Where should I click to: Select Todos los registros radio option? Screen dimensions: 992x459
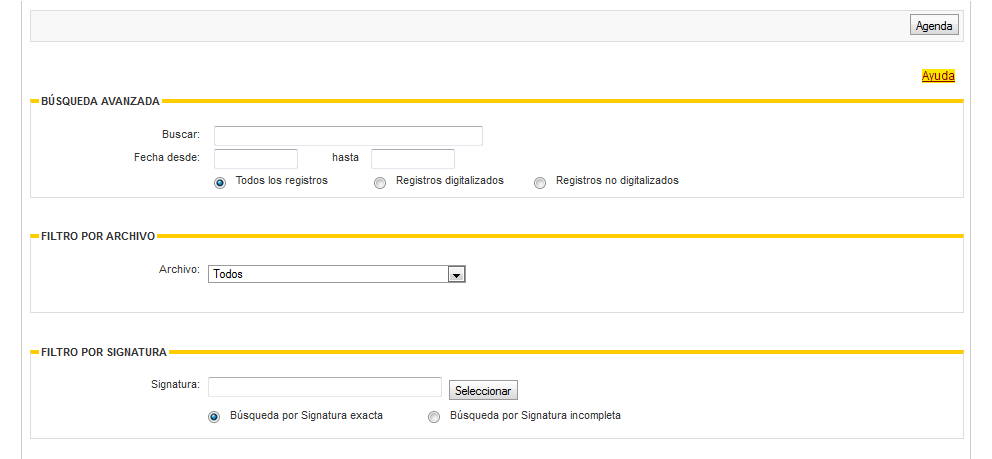(220, 183)
